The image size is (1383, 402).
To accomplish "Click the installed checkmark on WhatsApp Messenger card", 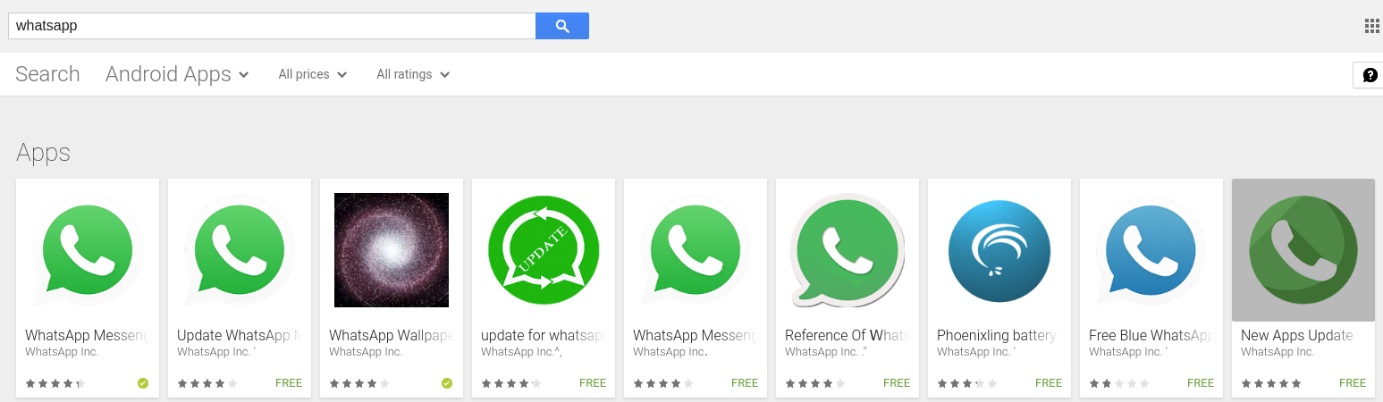I will coord(143,383).
